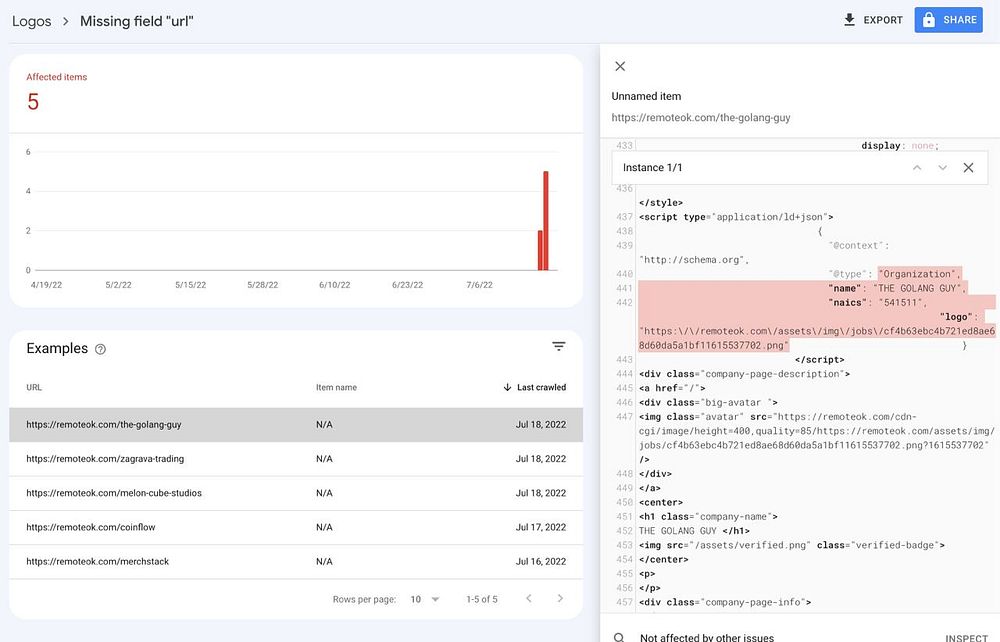Close the Unnamed item side panel
This screenshot has width=1000, height=642.
[620, 66]
